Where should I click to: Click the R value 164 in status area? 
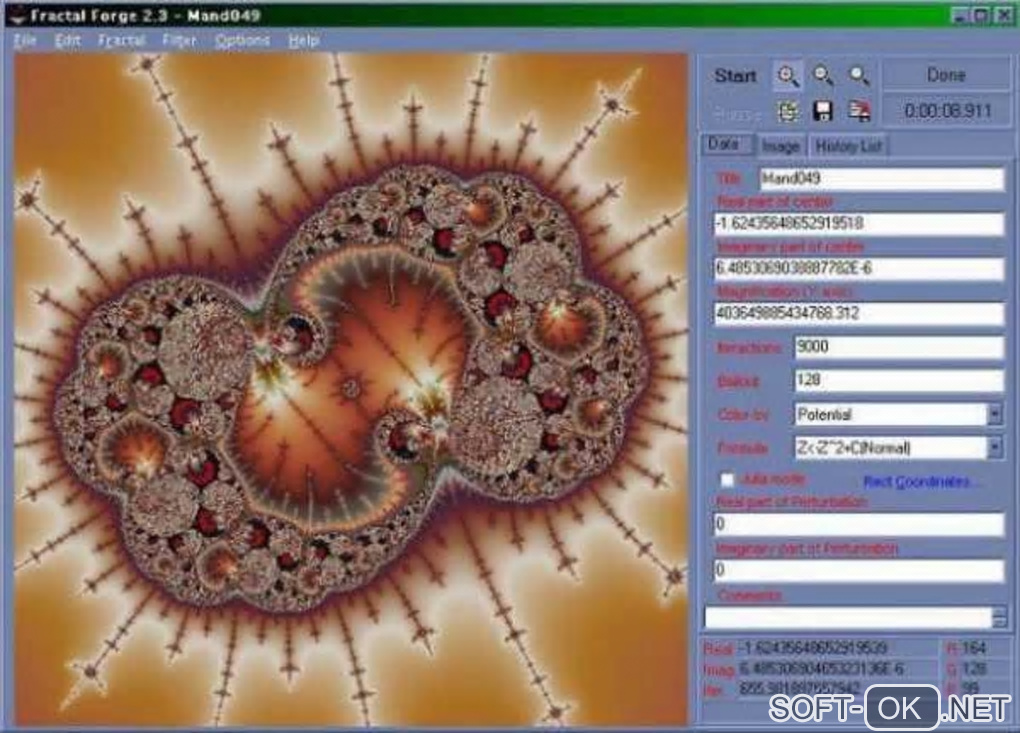(973, 648)
